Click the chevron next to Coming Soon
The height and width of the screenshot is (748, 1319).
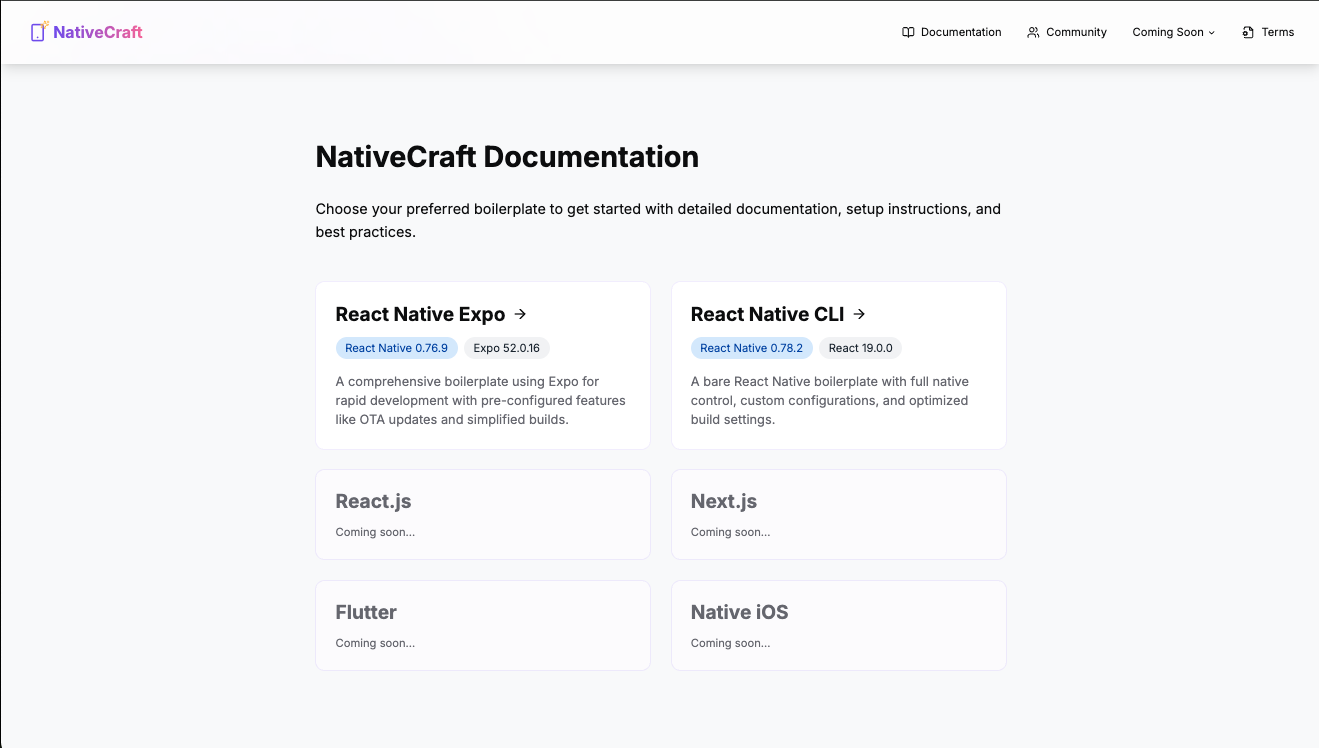coord(1212,33)
